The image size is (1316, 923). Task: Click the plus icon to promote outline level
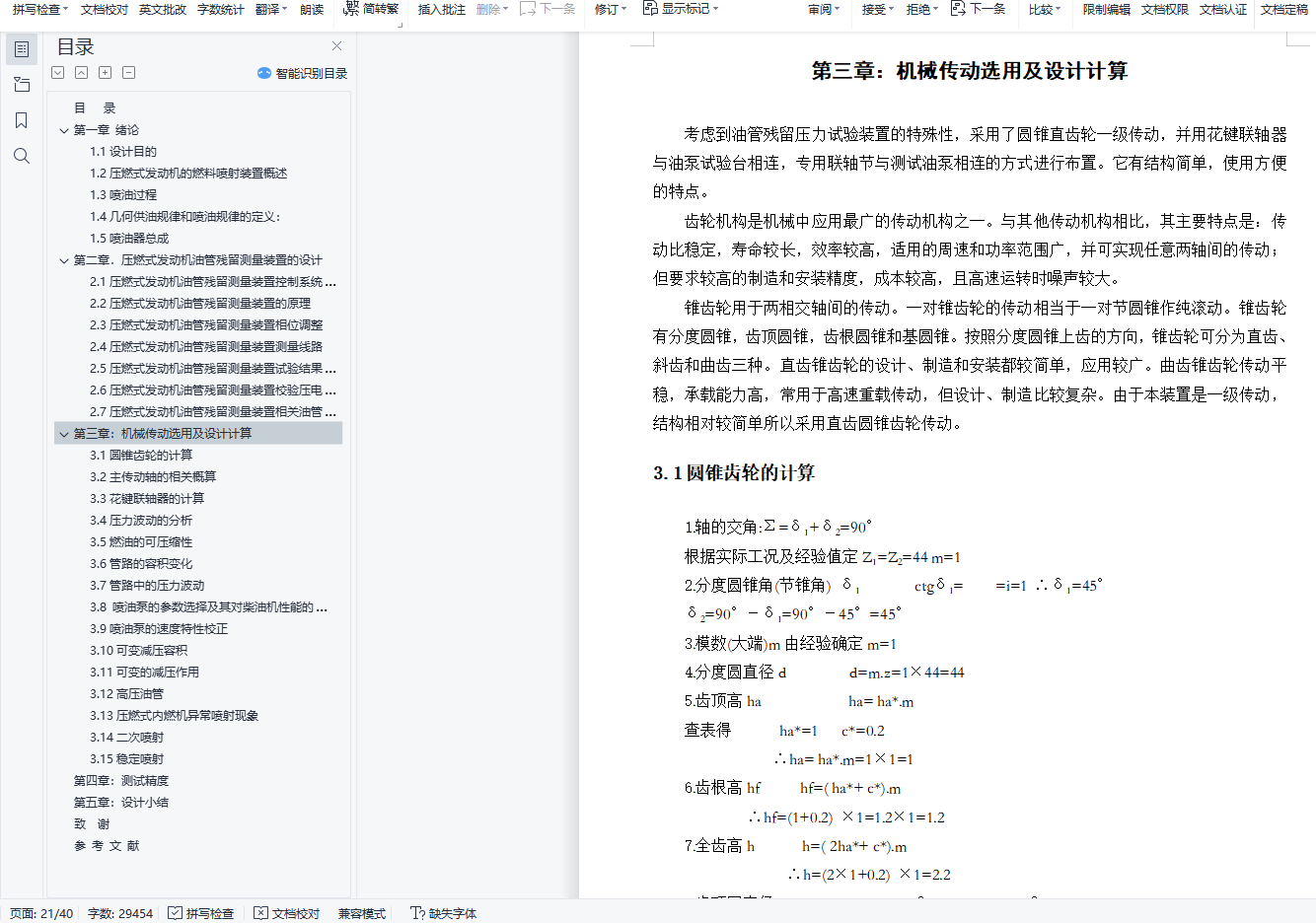(x=106, y=73)
